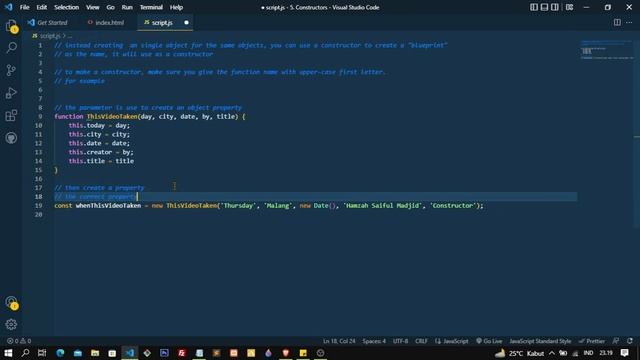Change file encoding via UTF-8
The image size is (640, 360).
[400, 341]
